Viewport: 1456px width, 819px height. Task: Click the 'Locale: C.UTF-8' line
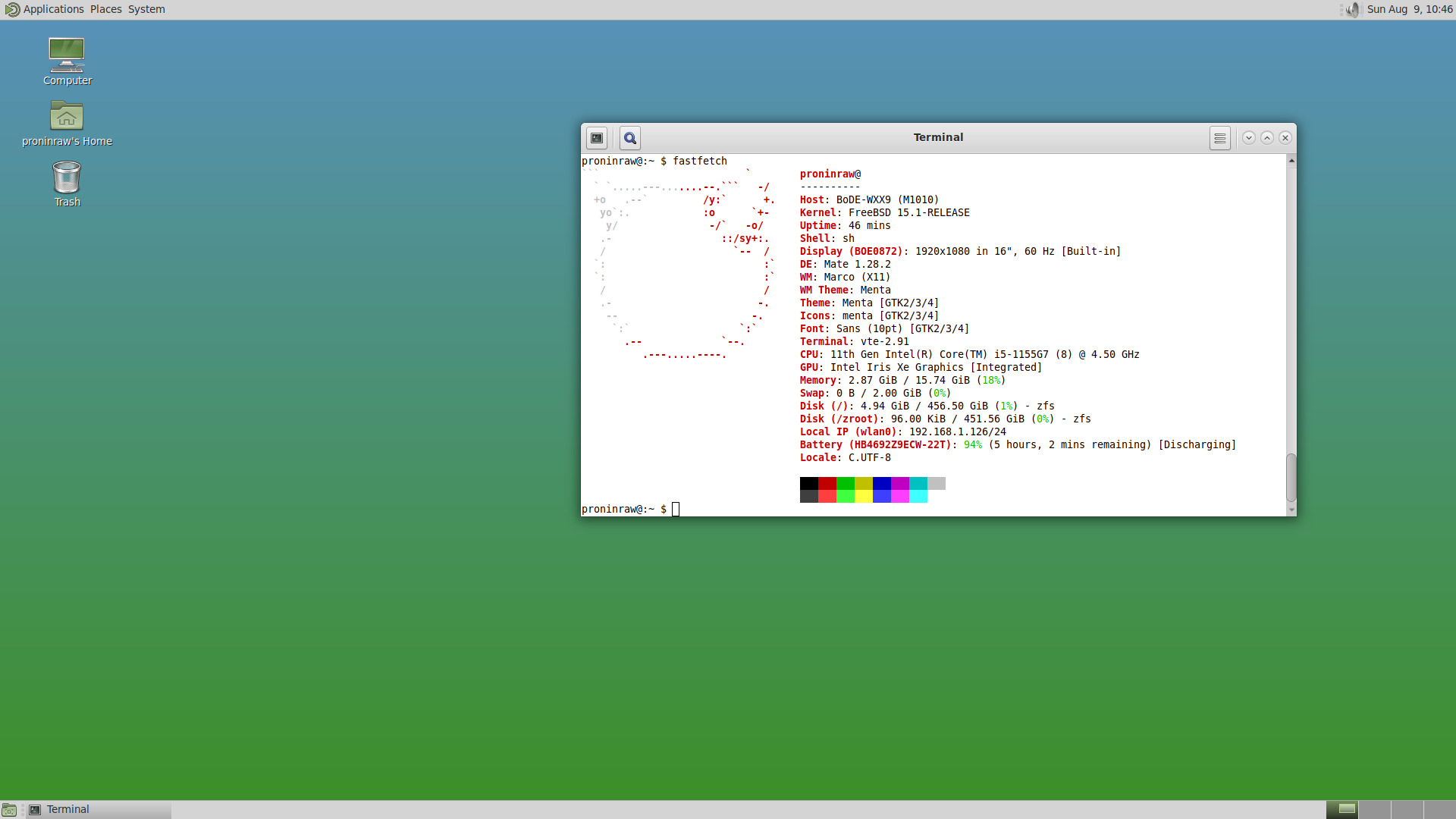click(x=846, y=458)
